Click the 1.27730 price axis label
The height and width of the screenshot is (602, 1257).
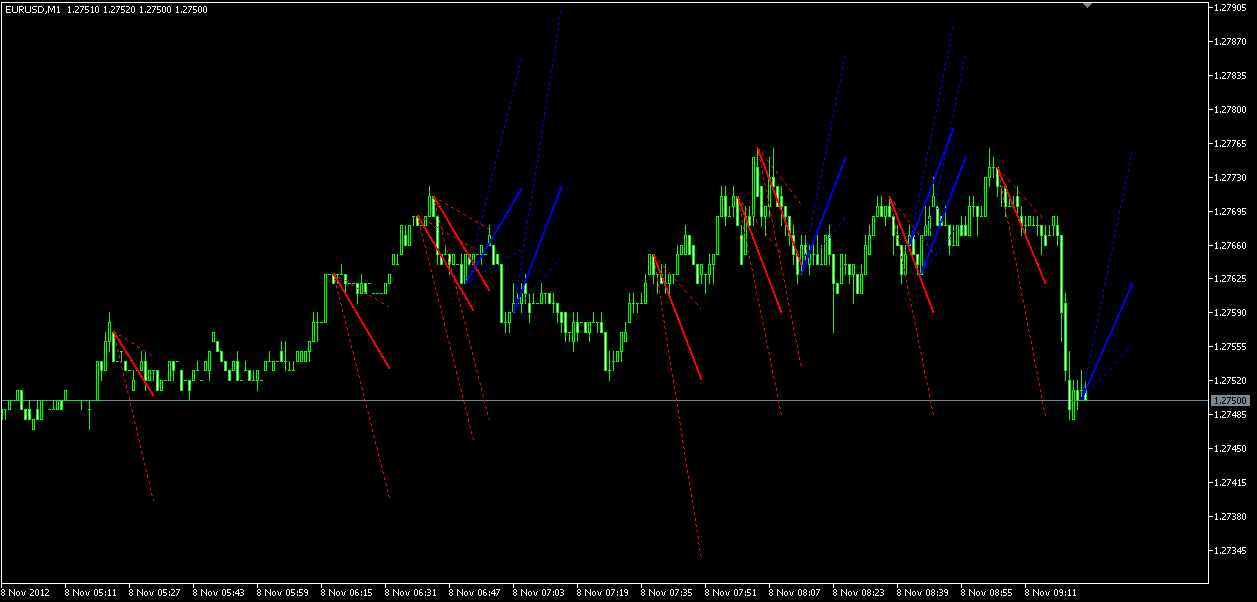coord(1230,178)
